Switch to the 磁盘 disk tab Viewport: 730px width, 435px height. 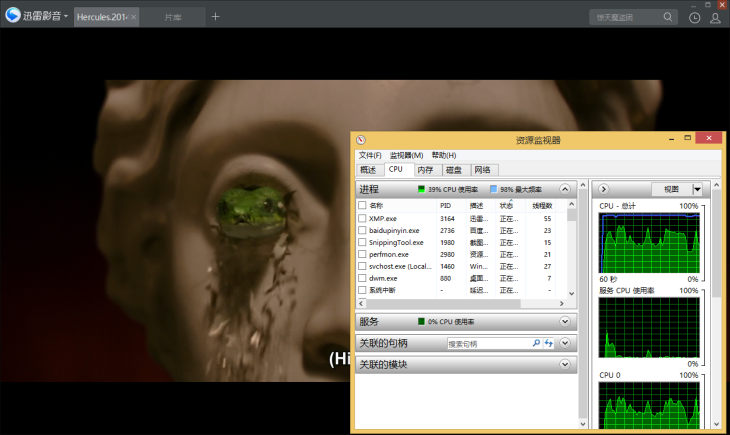click(x=454, y=170)
